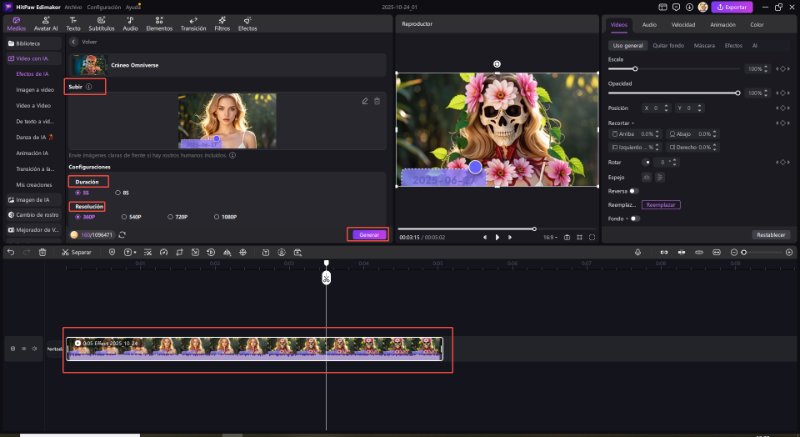This screenshot has width=800, height=437.
Task: Open the 16:9 aspect ratio dropdown
Action: click(x=550, y=237)
